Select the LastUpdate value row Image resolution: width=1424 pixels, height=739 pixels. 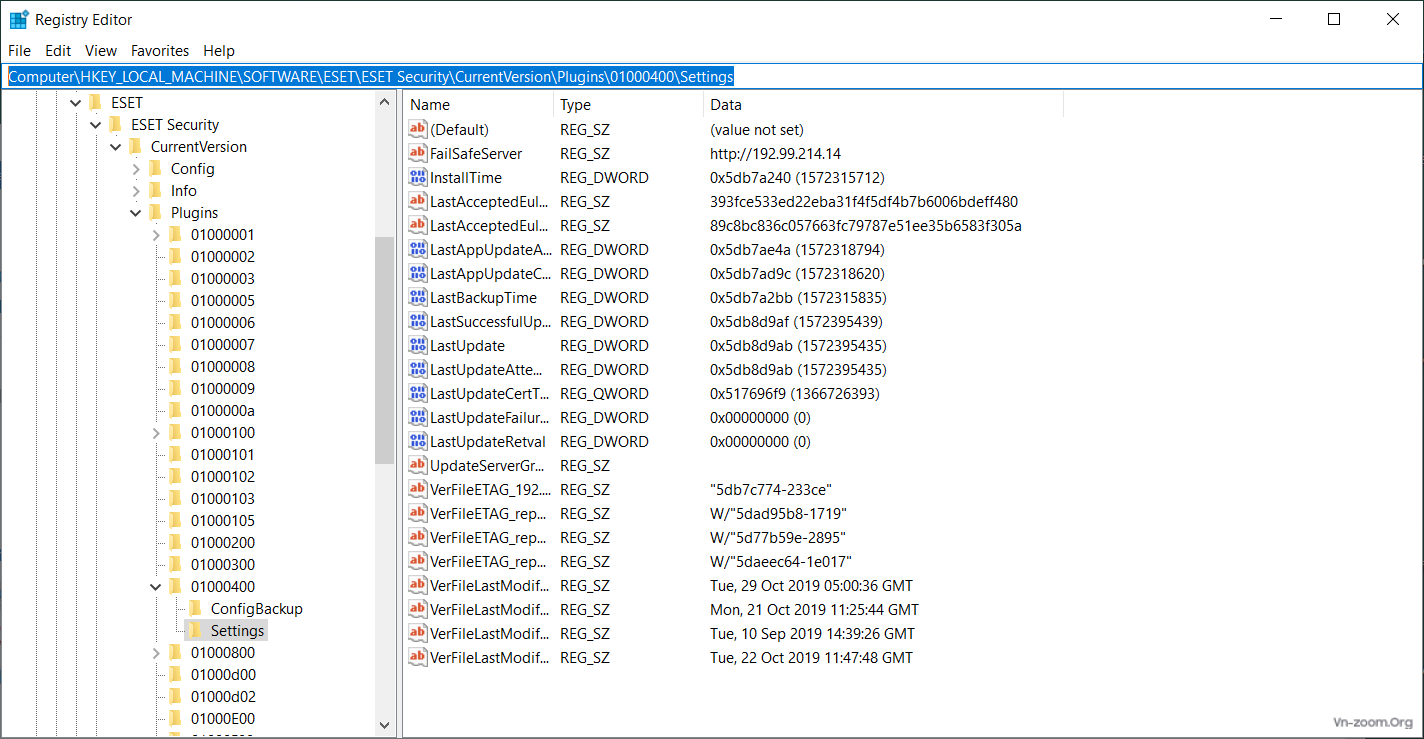(x=467, y=346)
